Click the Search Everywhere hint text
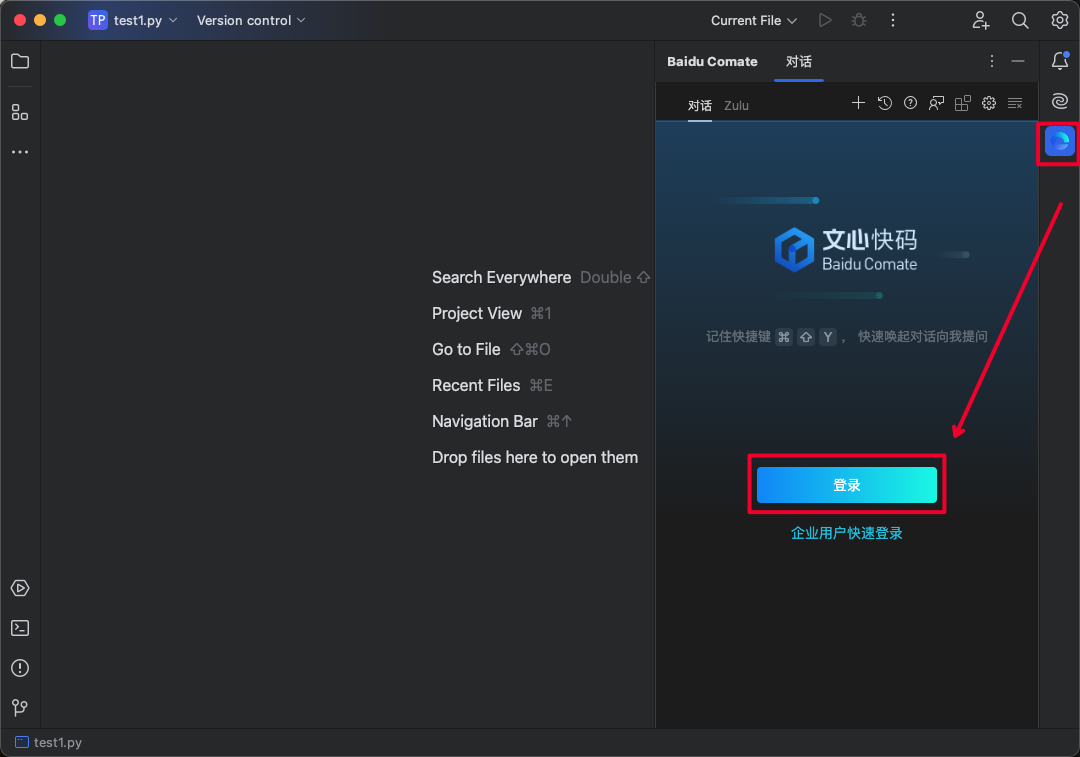1080x757 pixels. pos(501,278)
